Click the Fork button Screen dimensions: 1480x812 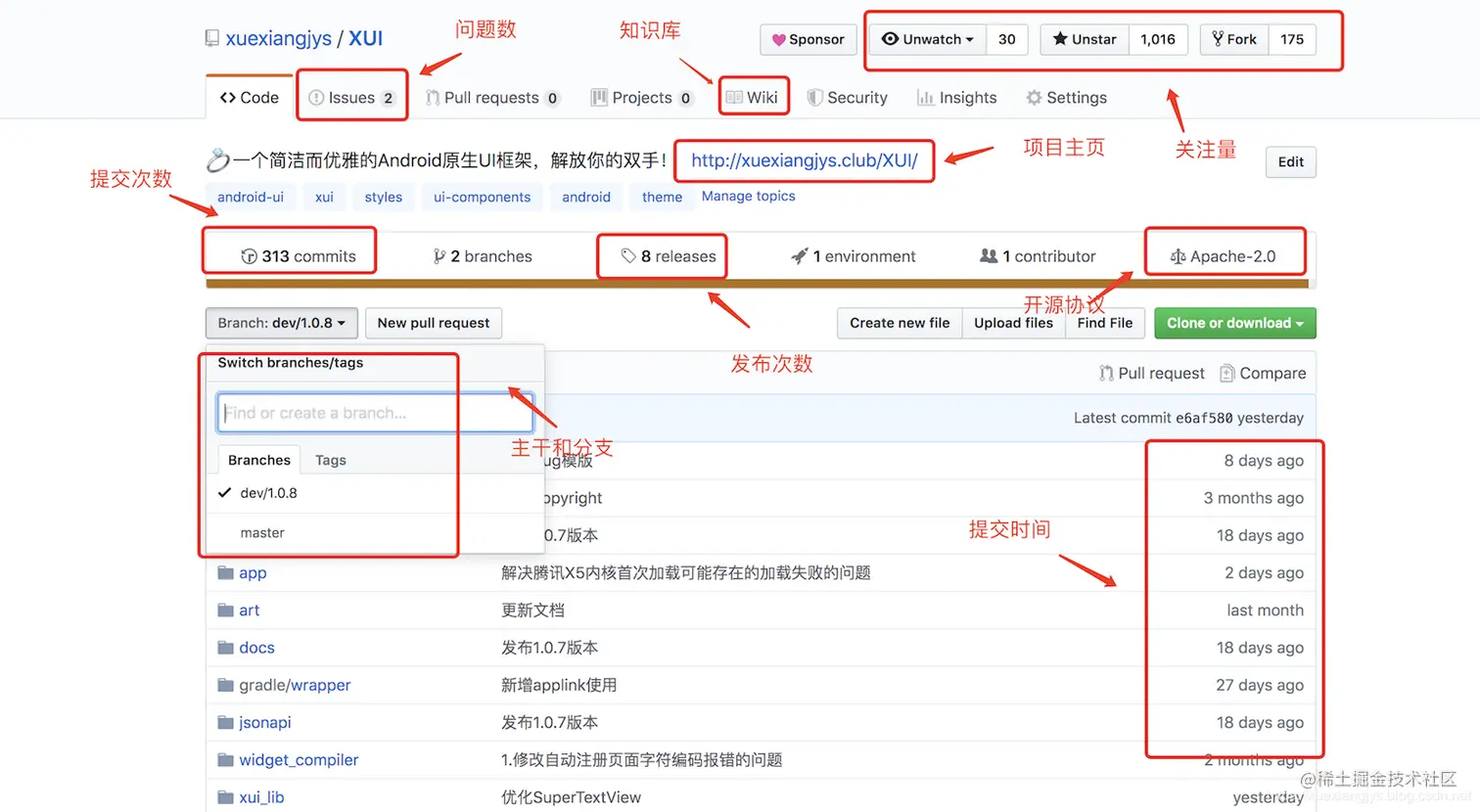1234,39
